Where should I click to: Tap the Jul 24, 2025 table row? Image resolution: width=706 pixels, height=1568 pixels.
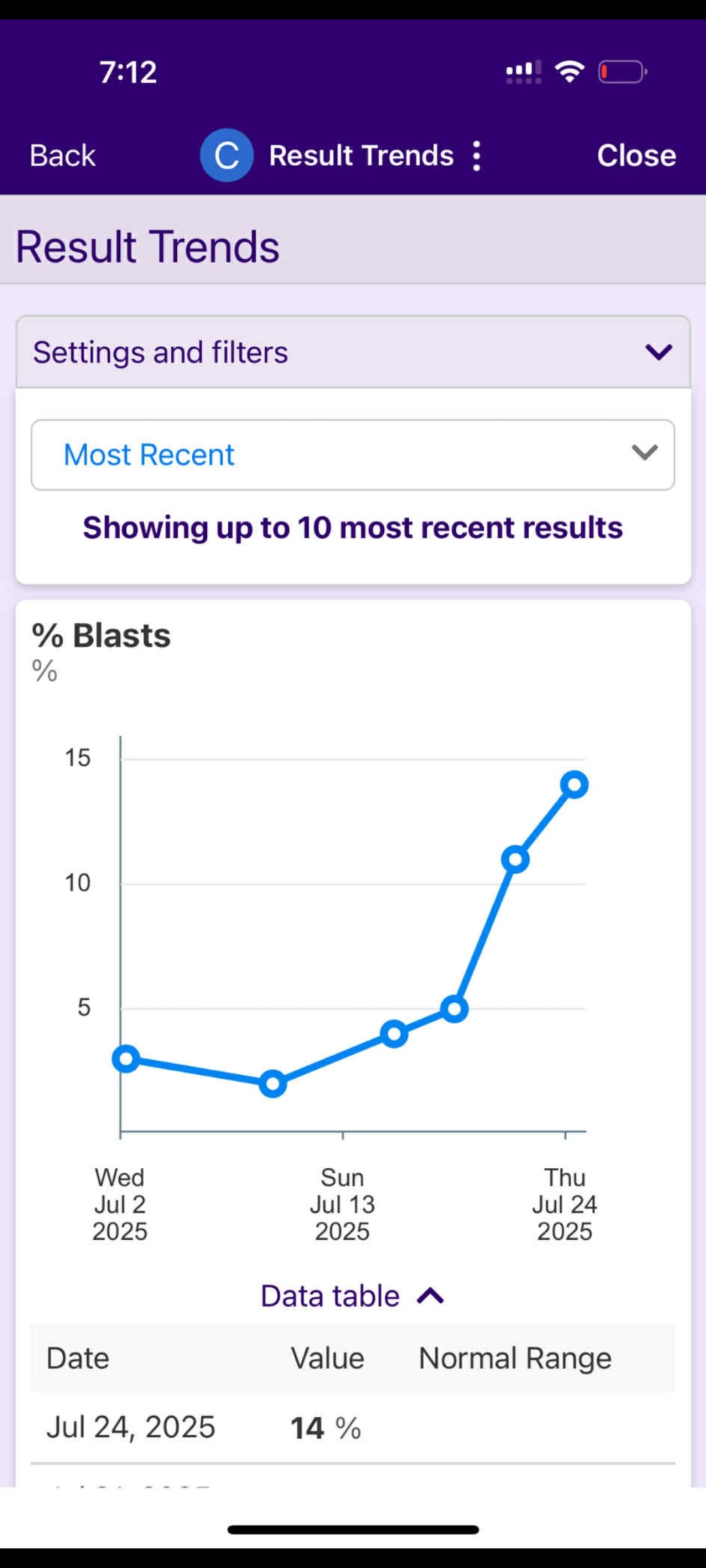point(353,1428)
